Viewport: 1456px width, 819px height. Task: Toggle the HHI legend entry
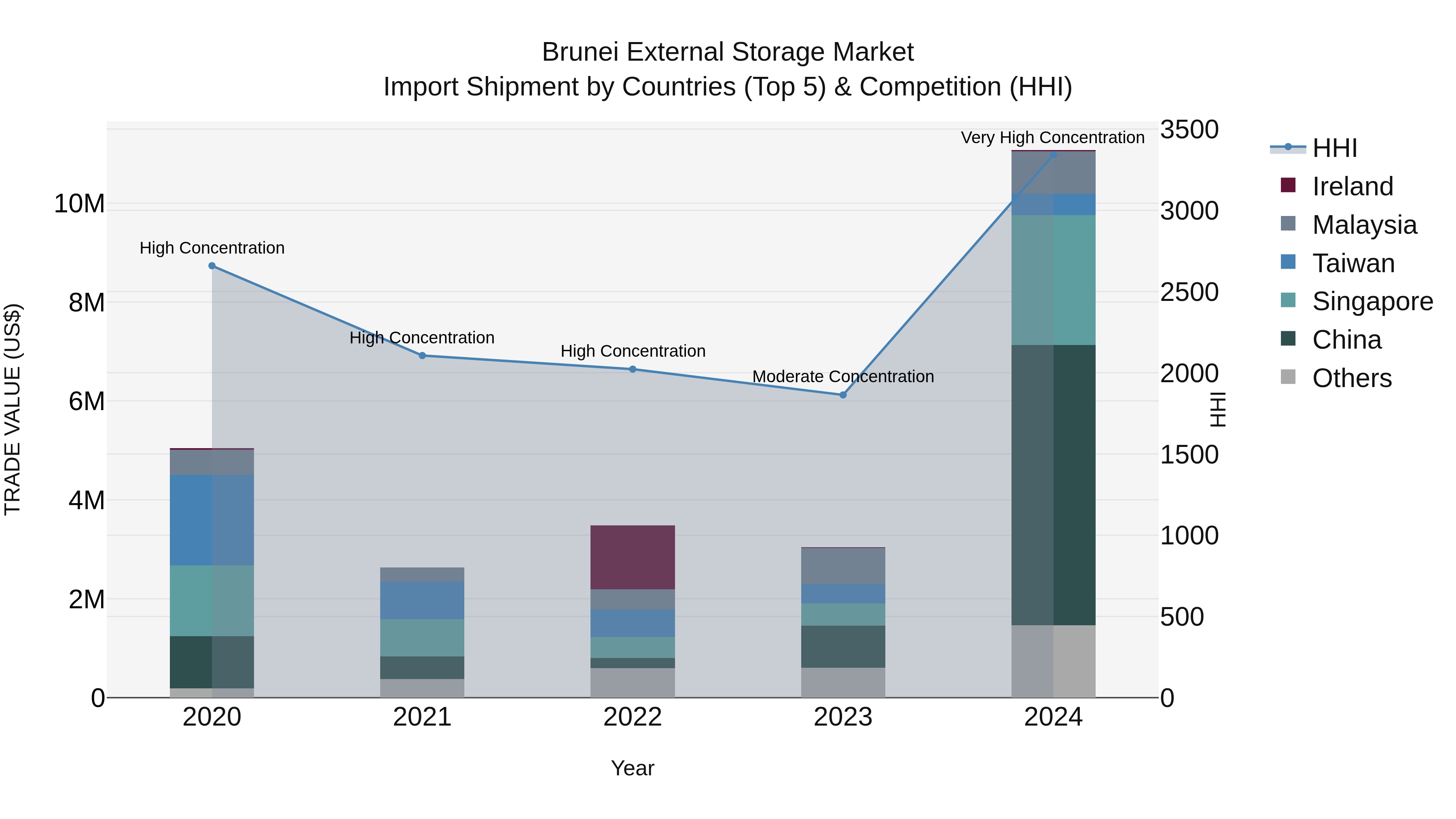[1314, 148]
